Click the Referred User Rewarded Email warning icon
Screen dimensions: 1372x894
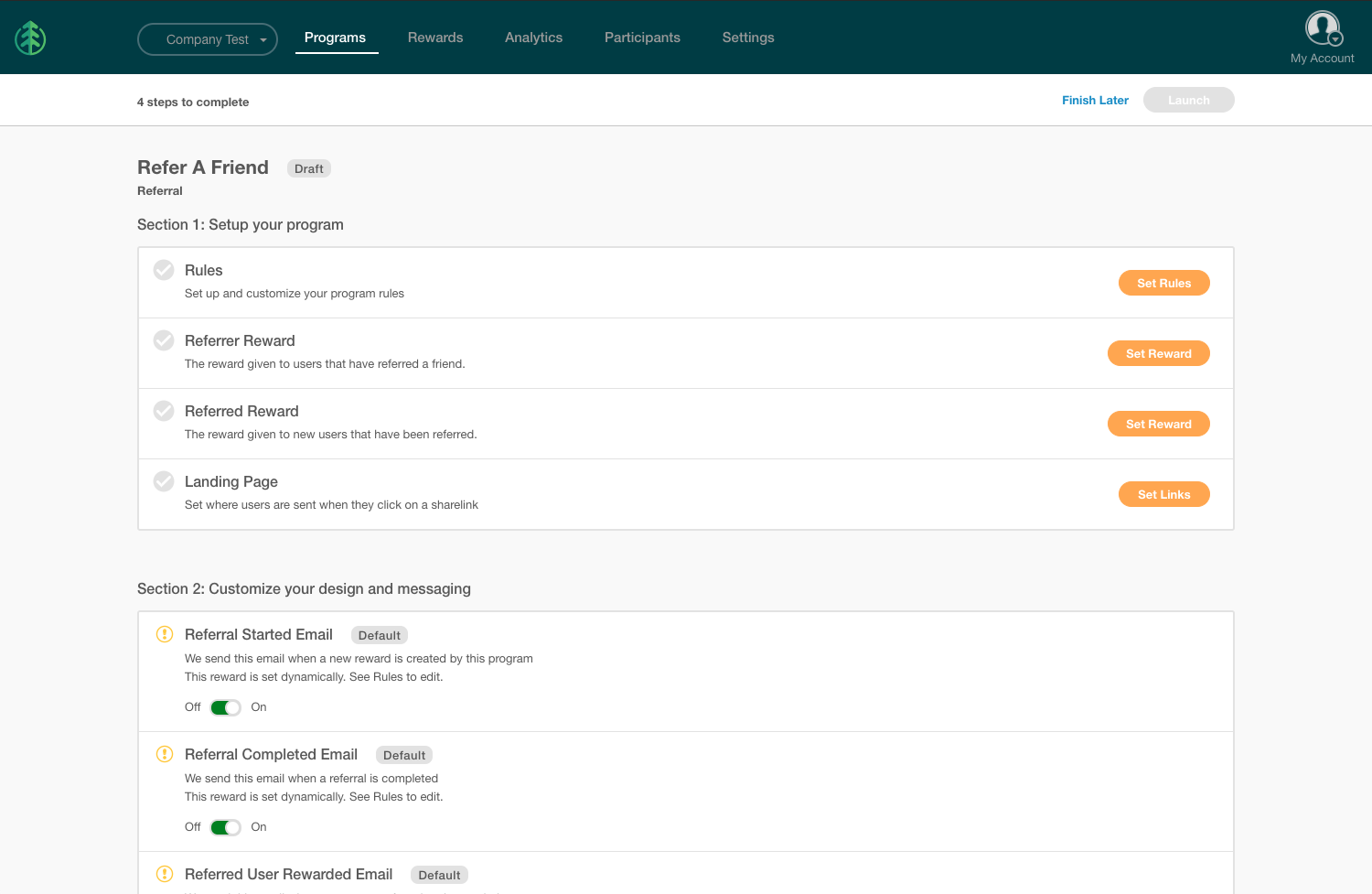[x=165, y=874]
